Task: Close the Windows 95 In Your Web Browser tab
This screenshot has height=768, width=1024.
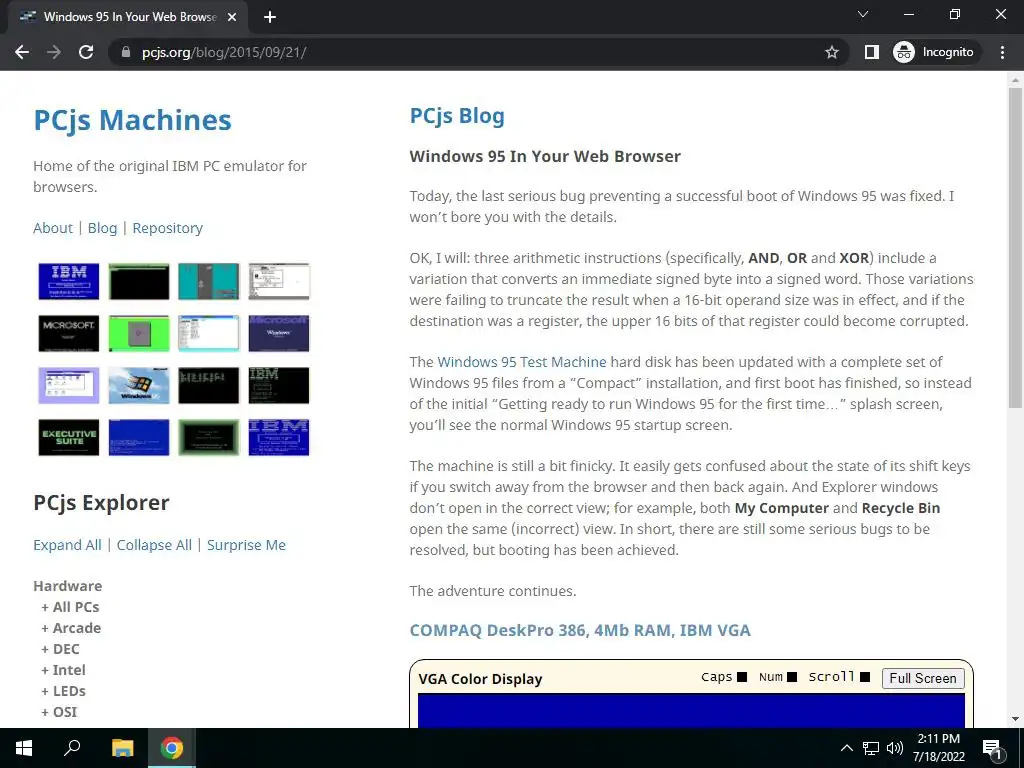Action: (x=232, y=17)
